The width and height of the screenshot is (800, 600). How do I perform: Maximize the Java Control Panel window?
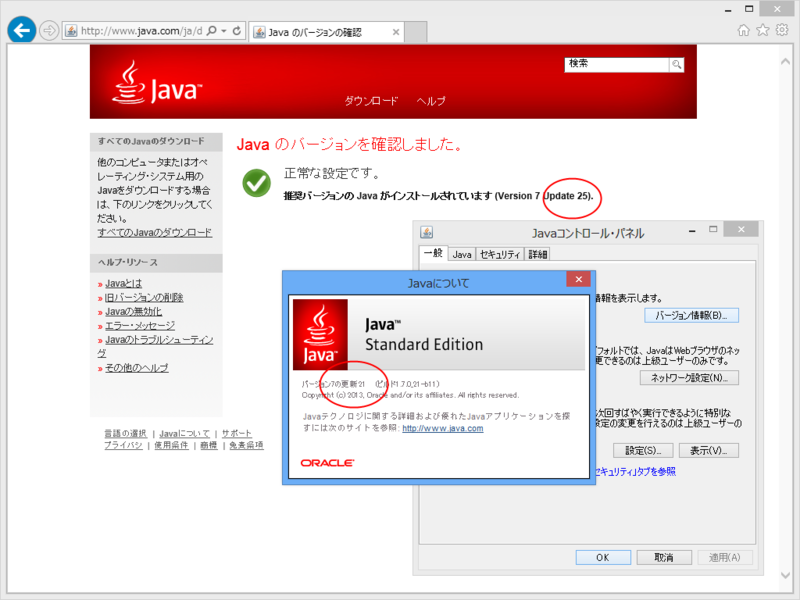tap(713, 230)
